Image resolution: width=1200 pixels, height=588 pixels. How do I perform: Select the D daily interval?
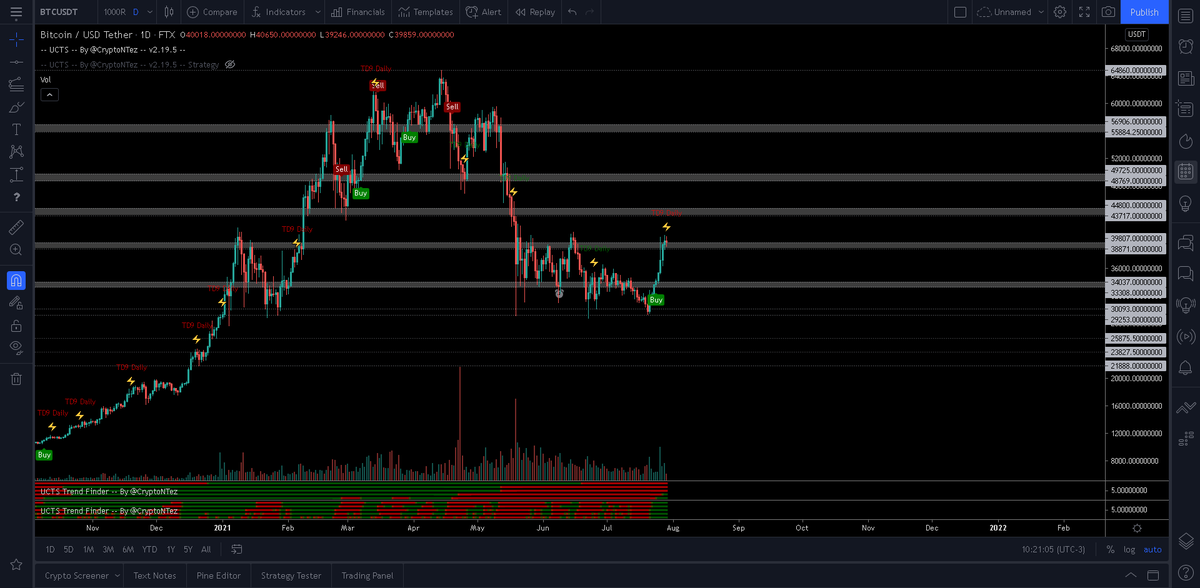[x=136, y=12]
